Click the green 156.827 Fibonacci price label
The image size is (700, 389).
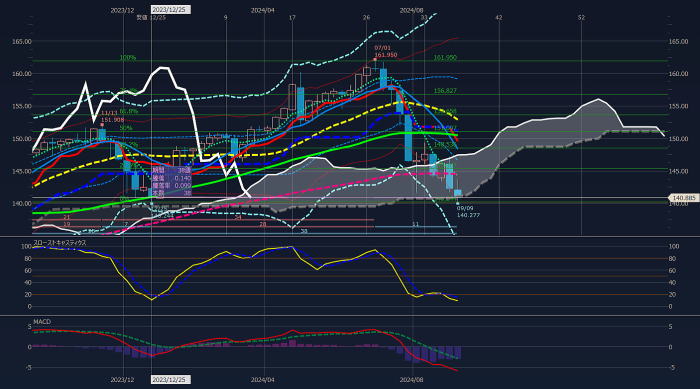[445, 91]
